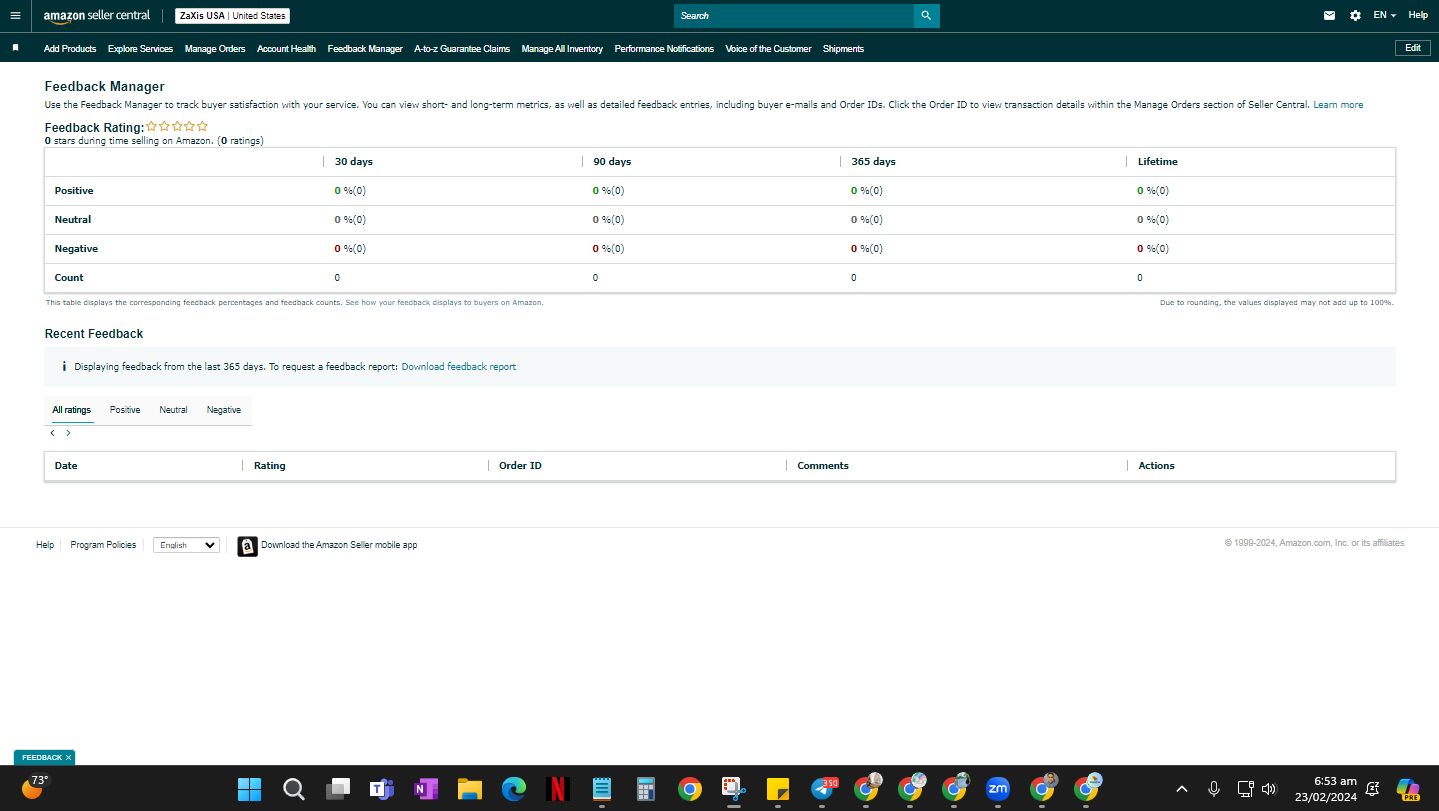Viewport: 1439px width, 811px height.
Task: Open A-to-z Guarantee Claims
Action: [462, 48]
